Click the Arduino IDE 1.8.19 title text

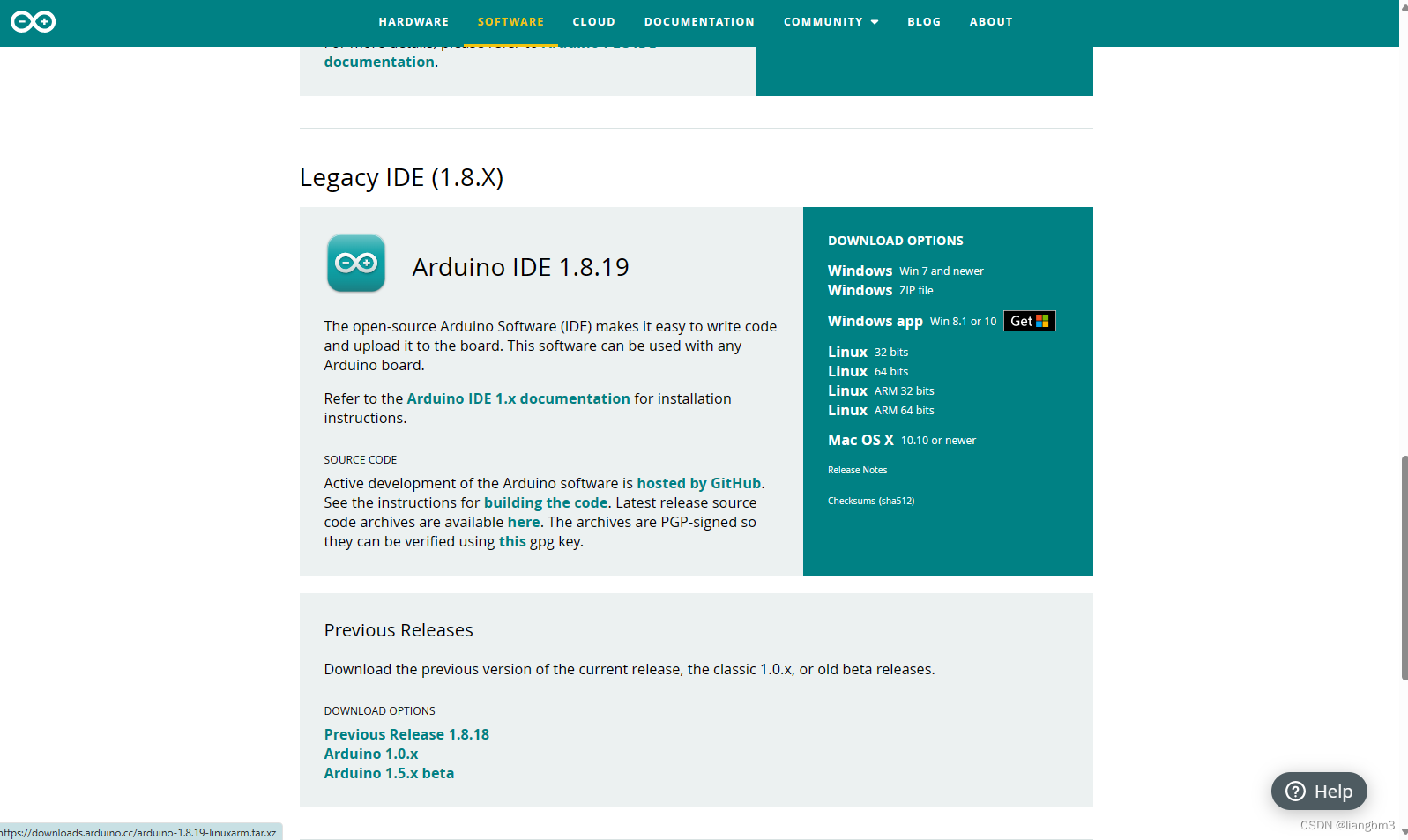click(x=520, y=267)
